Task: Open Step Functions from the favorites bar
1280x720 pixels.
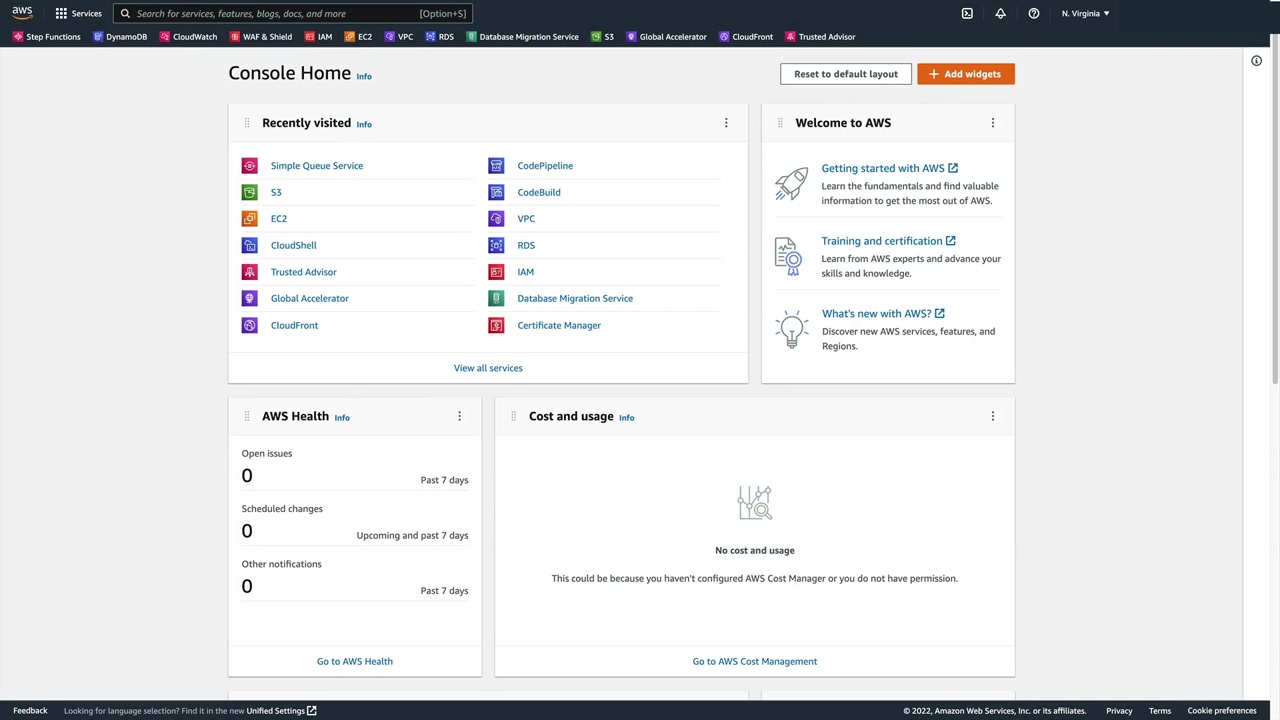Action: [x=46, y=37]
